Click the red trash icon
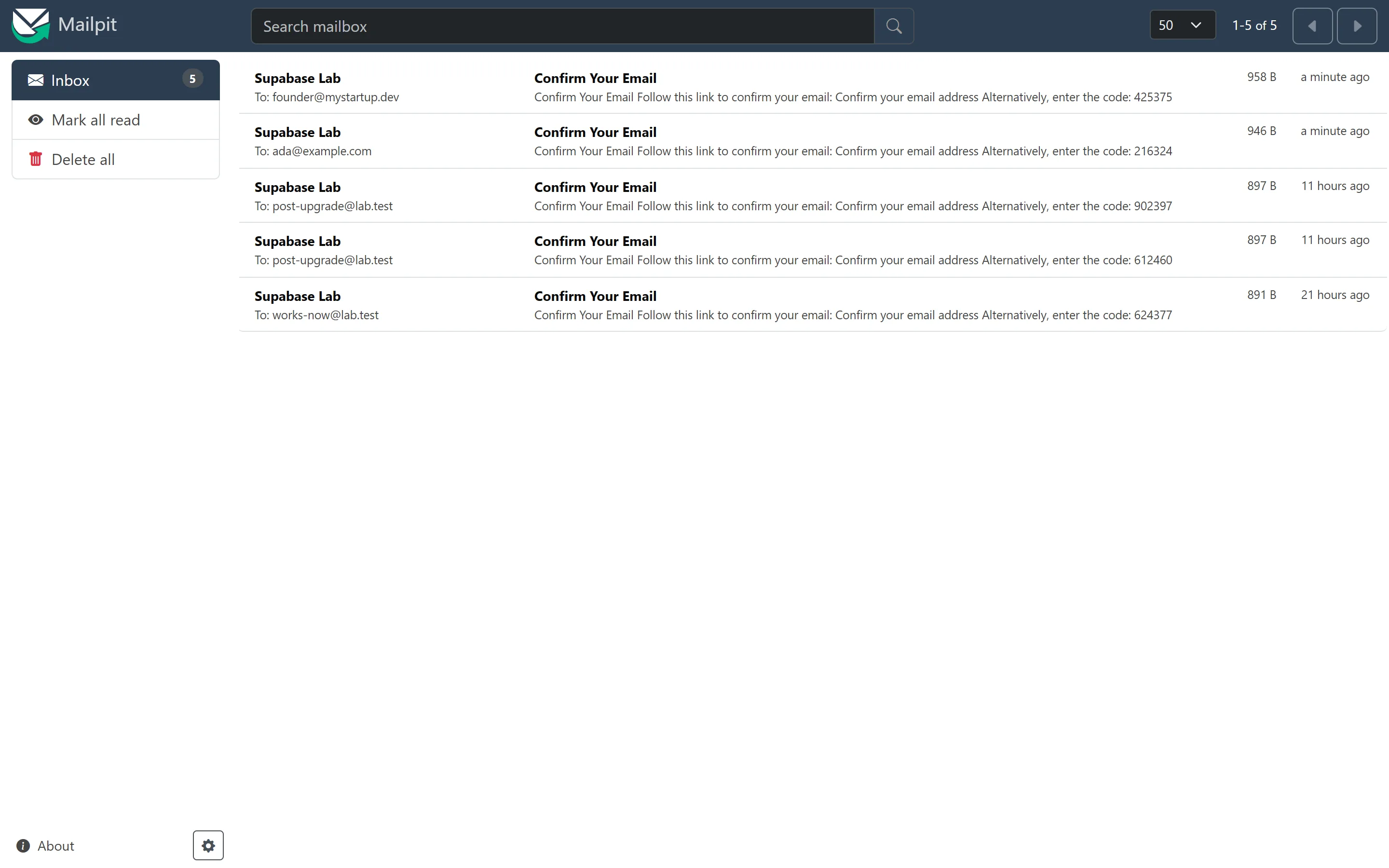The image size is (1389, 868). pyautogui.click(x=36, y=159)
